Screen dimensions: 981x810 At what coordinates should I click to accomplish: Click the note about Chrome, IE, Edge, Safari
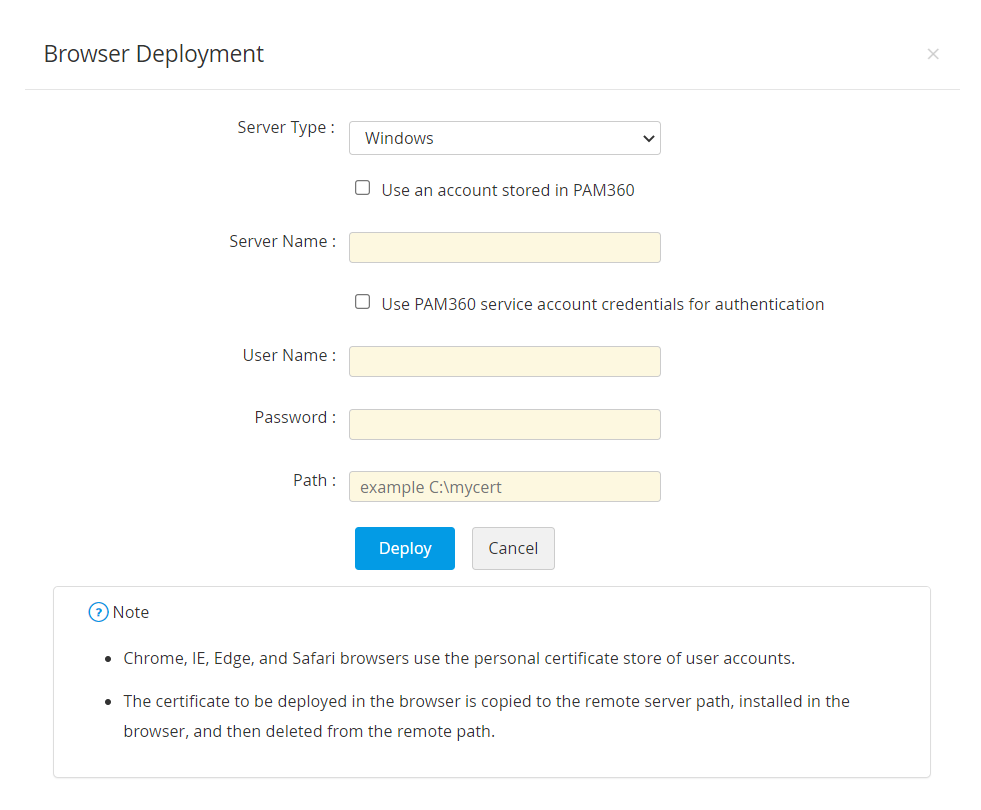(458, 659)
